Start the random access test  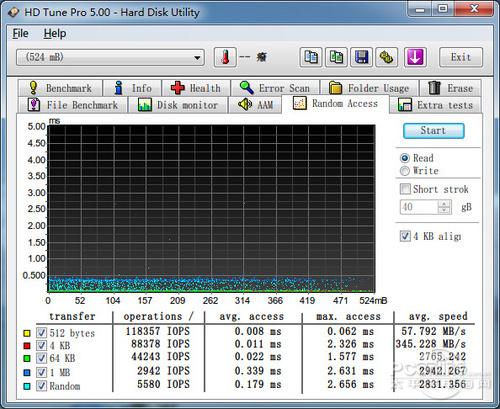(x=433, y=130)
